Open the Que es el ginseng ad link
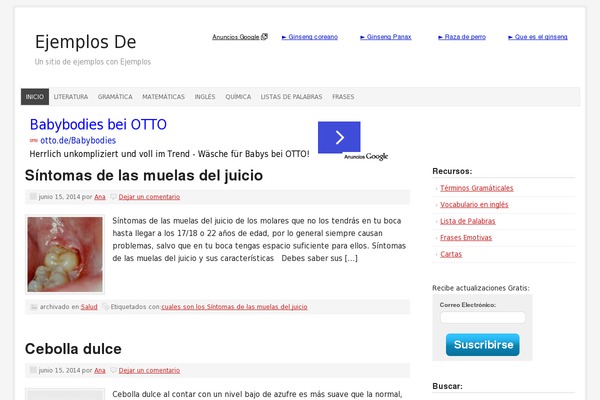The height and width of the screenshot is (400, 600). 538,37
